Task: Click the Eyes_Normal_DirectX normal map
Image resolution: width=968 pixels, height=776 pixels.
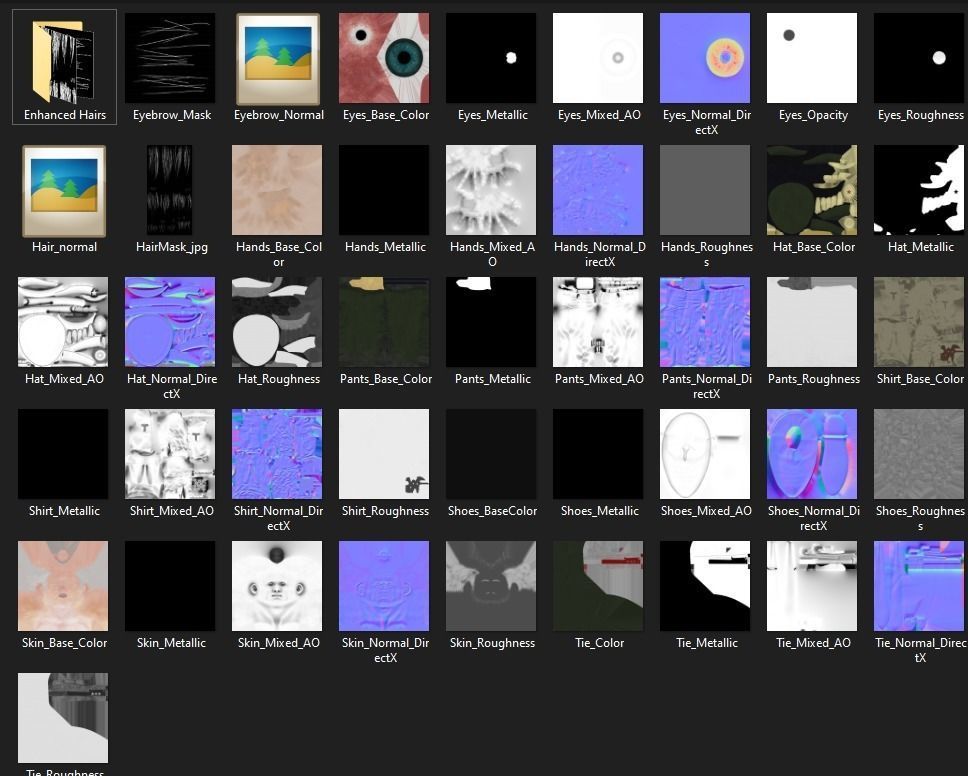Action: (x=705, y=58)
